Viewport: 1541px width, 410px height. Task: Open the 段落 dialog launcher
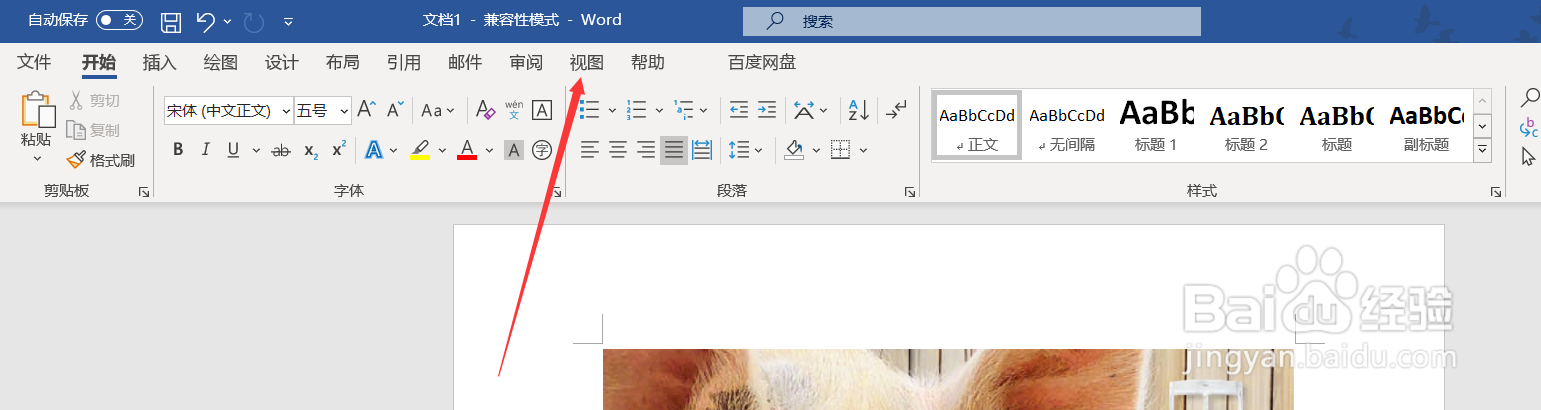[x=910, y=191]
